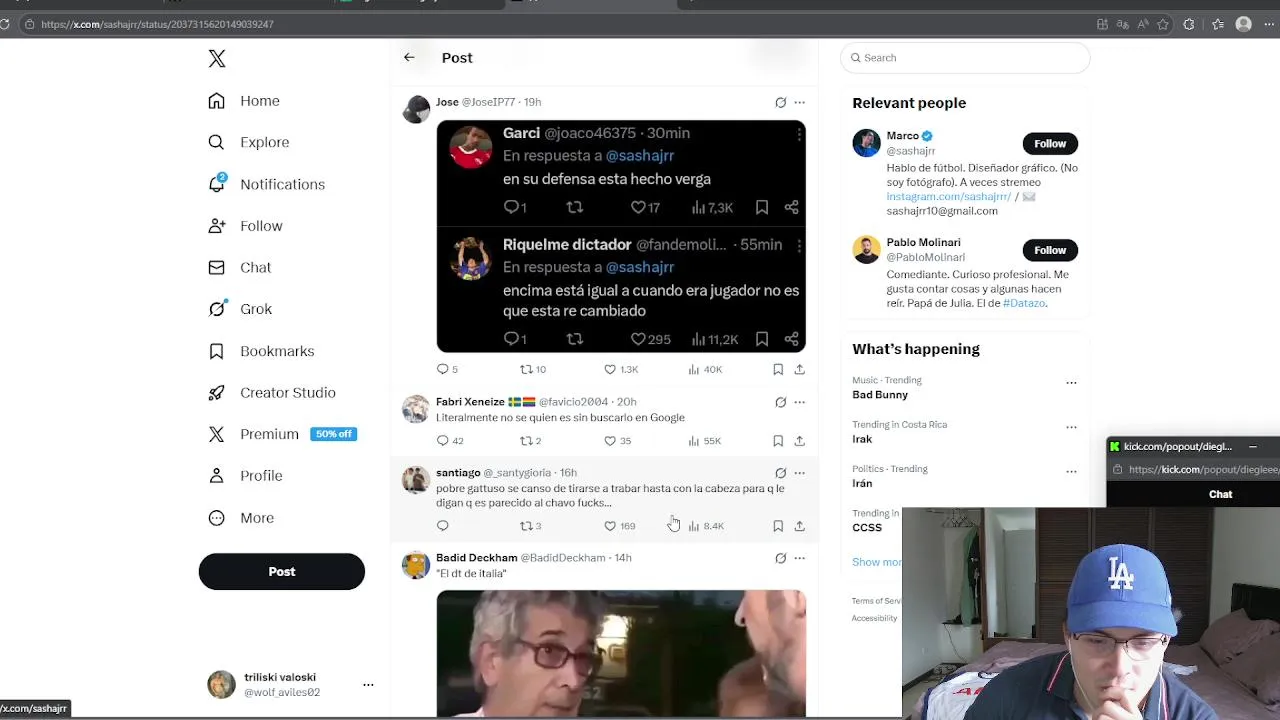Share Jose's post

pyautogui.click(x=799, y=369)
